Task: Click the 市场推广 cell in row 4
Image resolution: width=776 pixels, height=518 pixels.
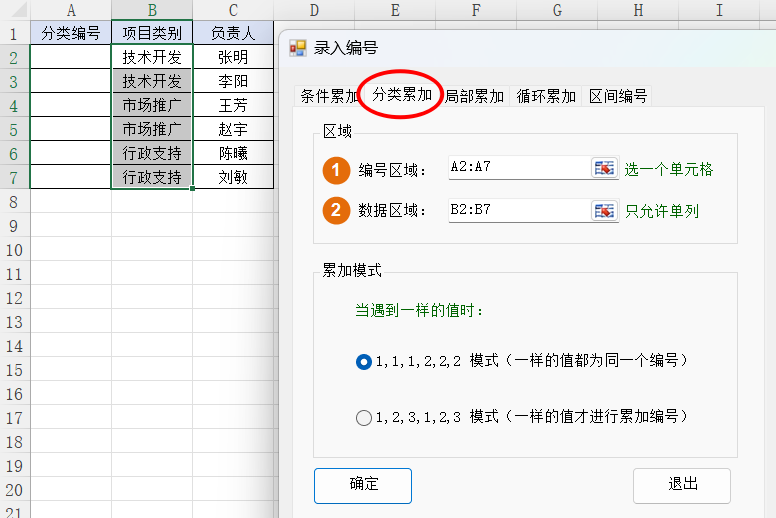Action: click(152, 105)
